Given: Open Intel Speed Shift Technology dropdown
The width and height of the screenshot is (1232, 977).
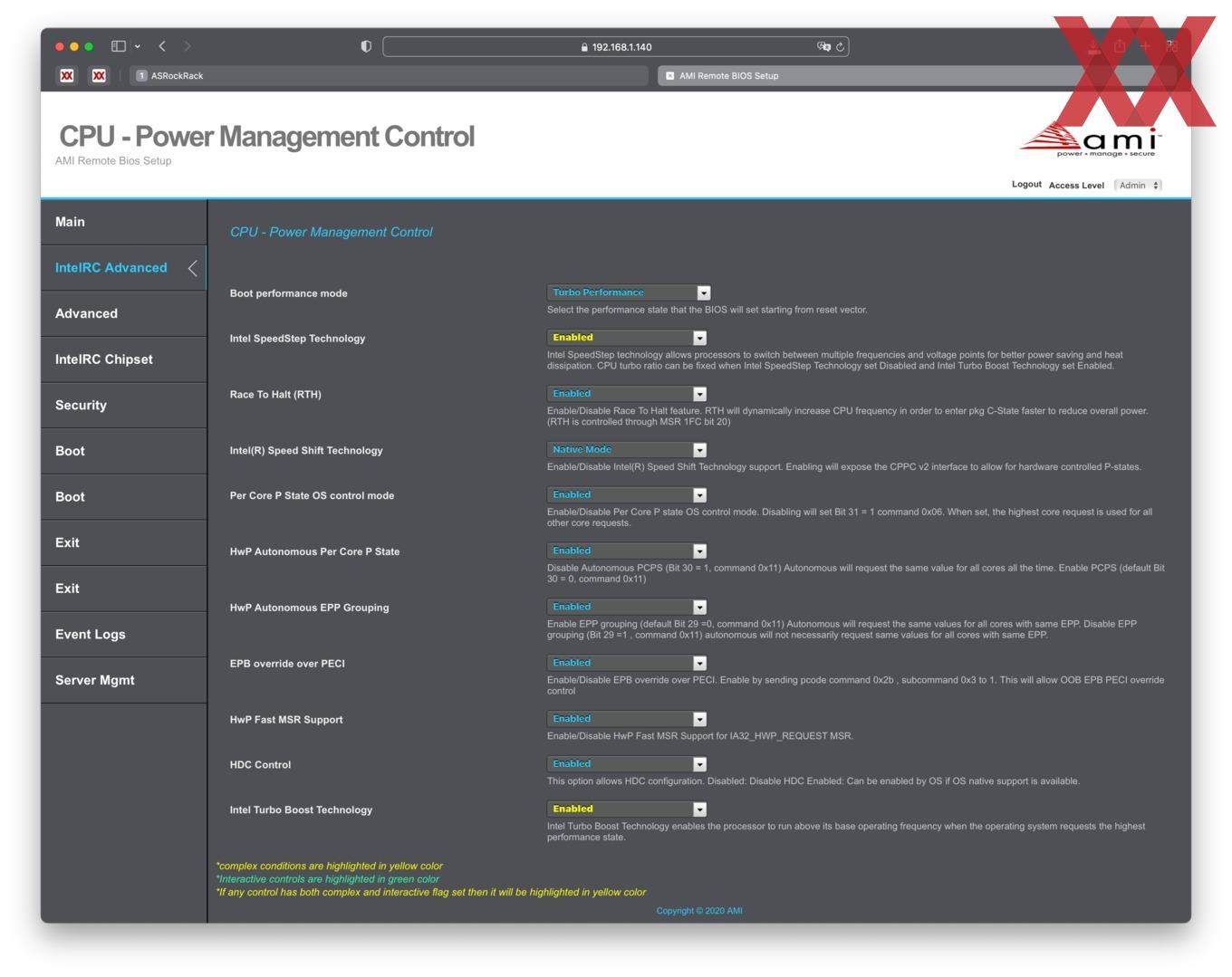Looking at the screenshot, I should [627, 450].
